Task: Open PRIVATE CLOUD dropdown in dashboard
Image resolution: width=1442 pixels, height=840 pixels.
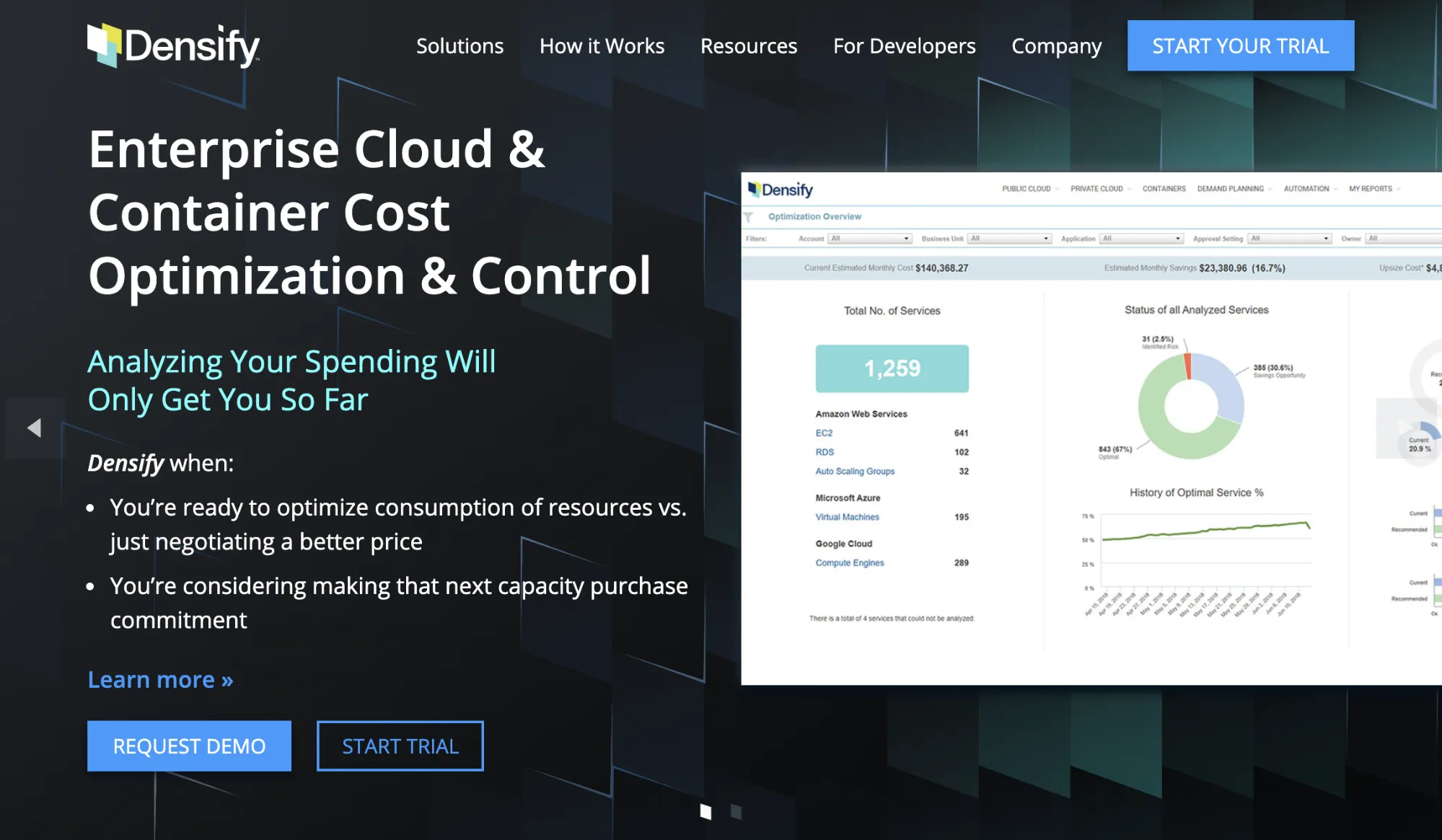Action: [1101, 189]
